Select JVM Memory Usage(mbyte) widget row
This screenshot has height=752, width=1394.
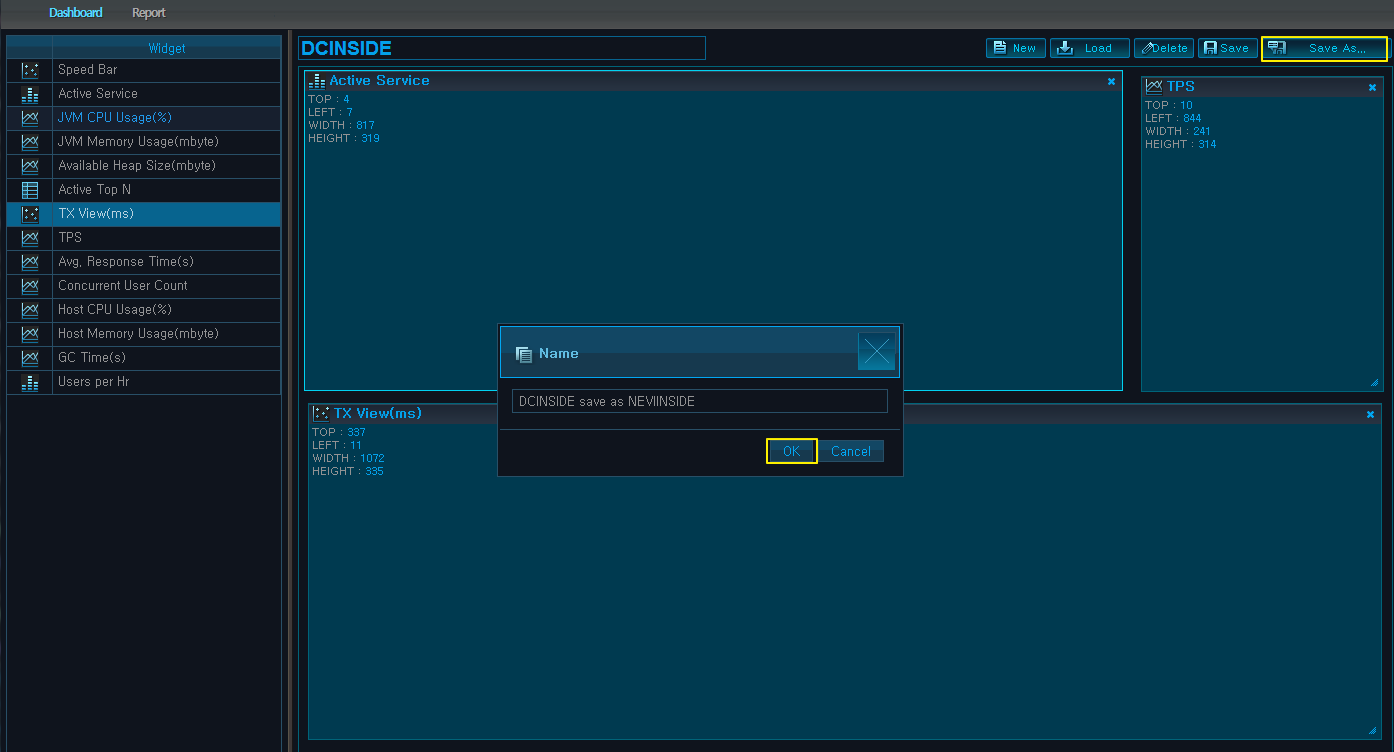[144, 142]
